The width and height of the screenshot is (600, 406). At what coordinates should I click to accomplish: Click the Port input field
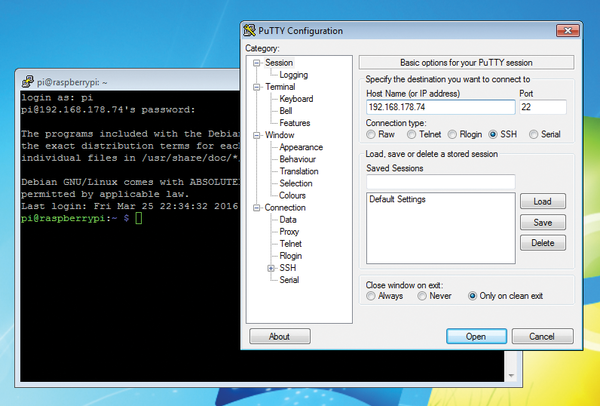543,107
